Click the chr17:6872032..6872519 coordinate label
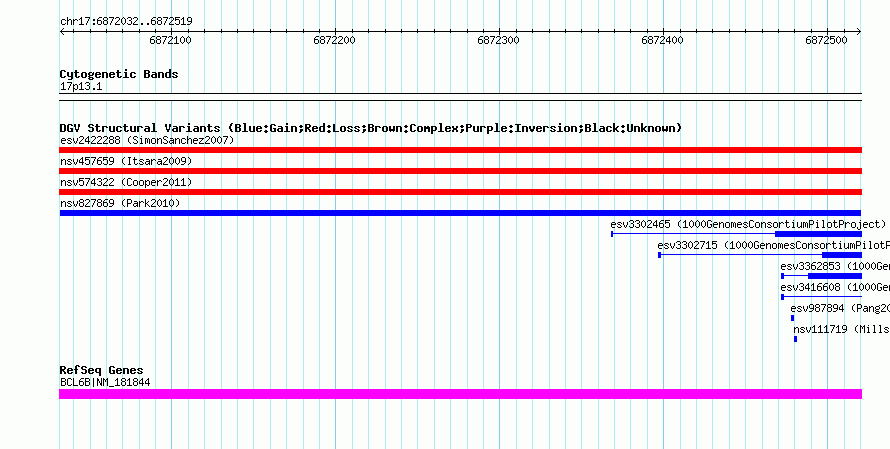The width and height of the screenshot is (890, 449). click(x=126, y=22)
